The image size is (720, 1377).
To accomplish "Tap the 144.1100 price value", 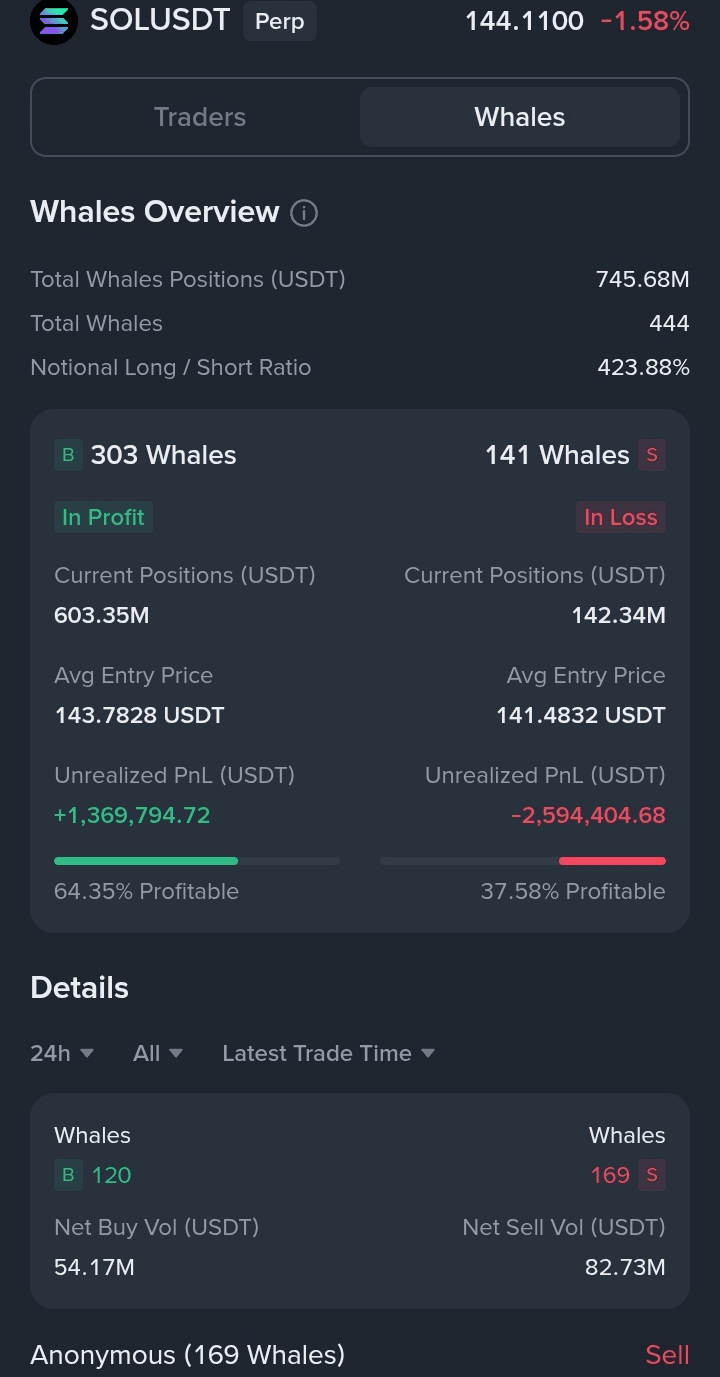I will (x=524, y=21).
